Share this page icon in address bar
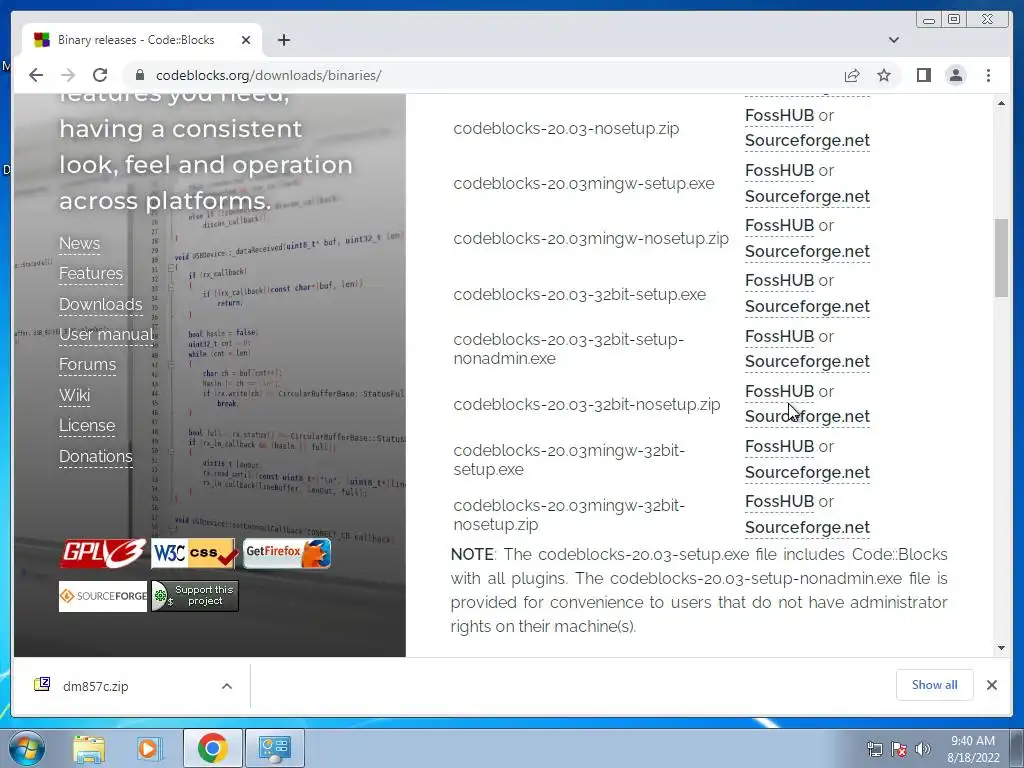 coord(852,75)
